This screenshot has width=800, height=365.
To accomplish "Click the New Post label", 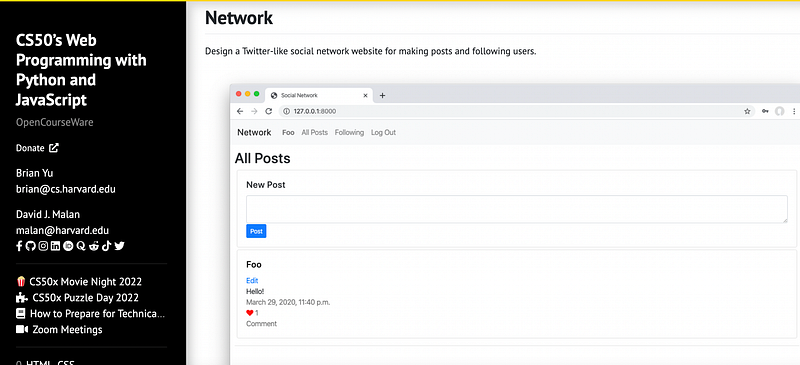I will tap(266, 185).
